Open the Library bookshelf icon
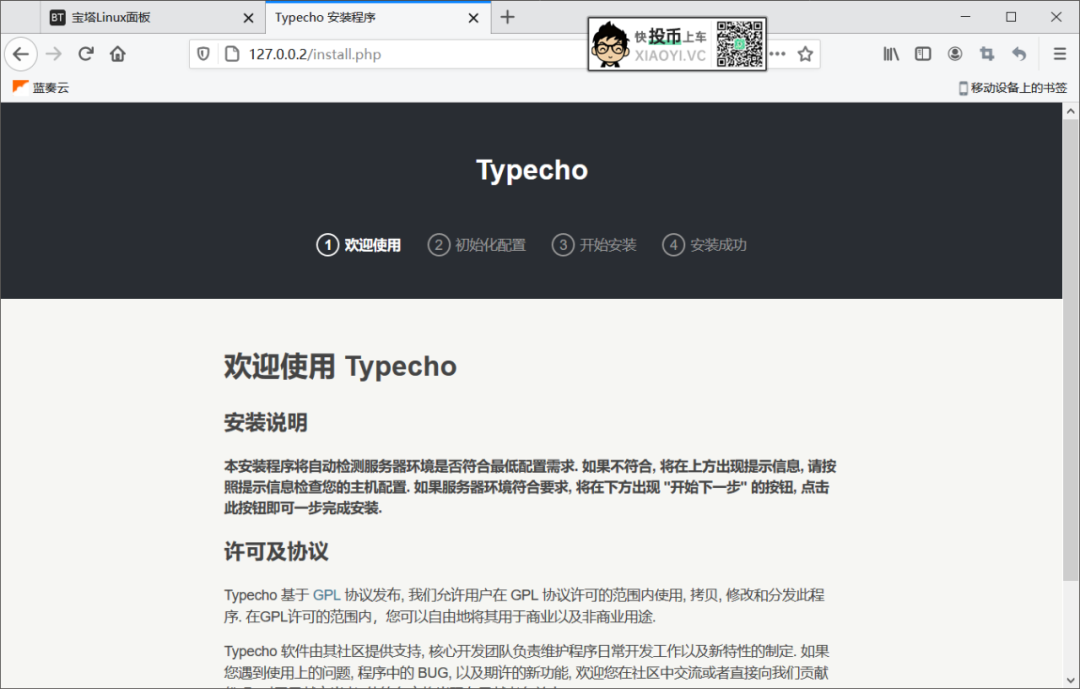This screenshot has width=1080, height=689. point(891,54)
